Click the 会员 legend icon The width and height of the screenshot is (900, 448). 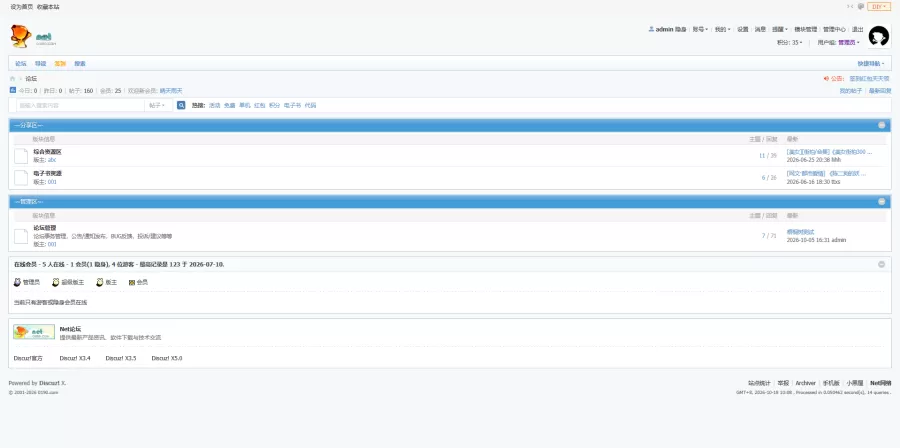point(131,283)
